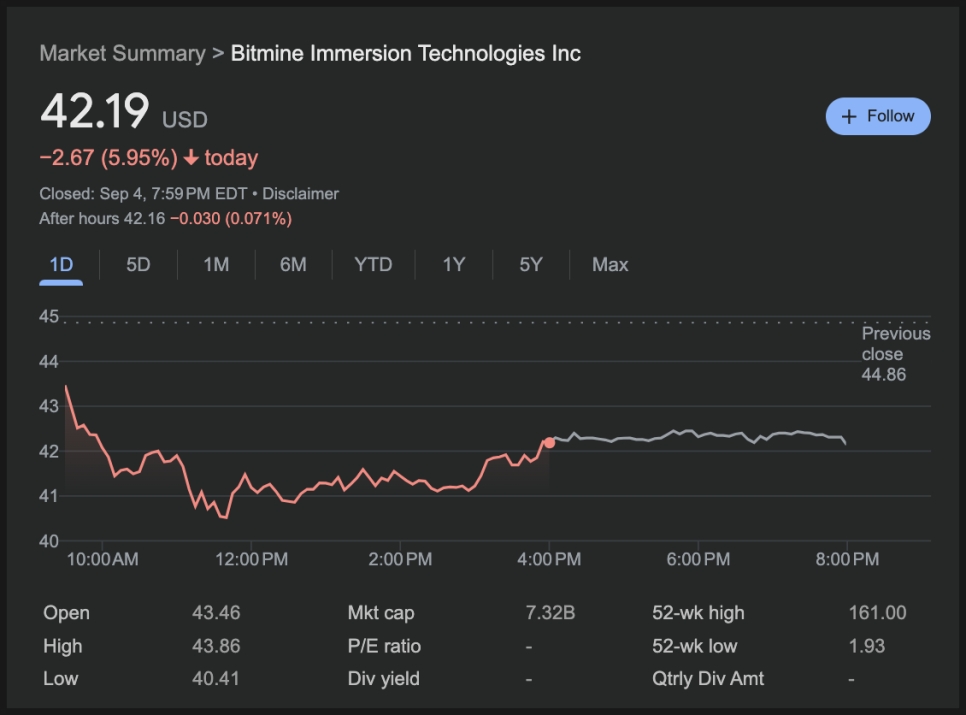Image resolution: width=966 pixels, height=715 pixels.
Task: Open the Market Summary breadcrumb link
Action: [x=123, y=54]
